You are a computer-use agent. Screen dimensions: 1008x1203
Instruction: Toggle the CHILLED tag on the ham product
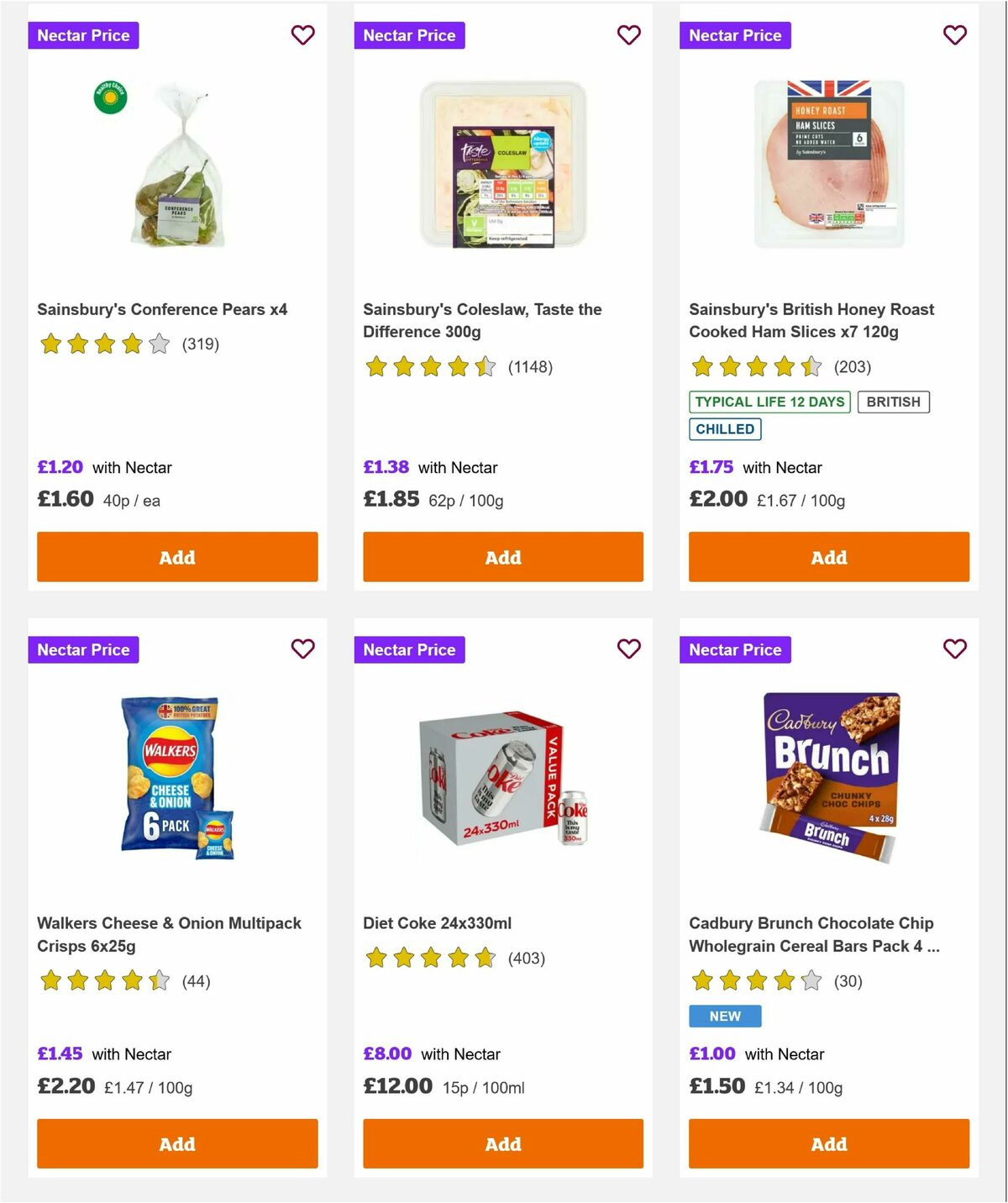click(725, 428)
